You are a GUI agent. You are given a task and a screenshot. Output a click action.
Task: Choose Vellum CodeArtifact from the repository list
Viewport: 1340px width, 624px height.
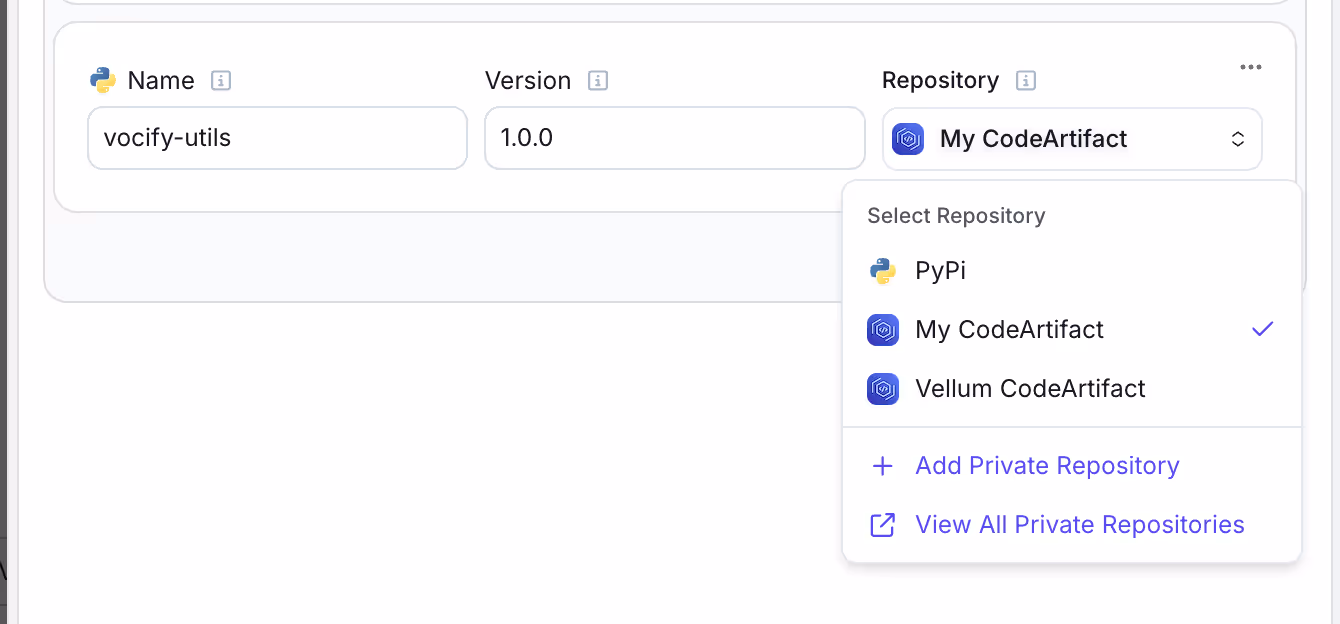[1072, 389]
